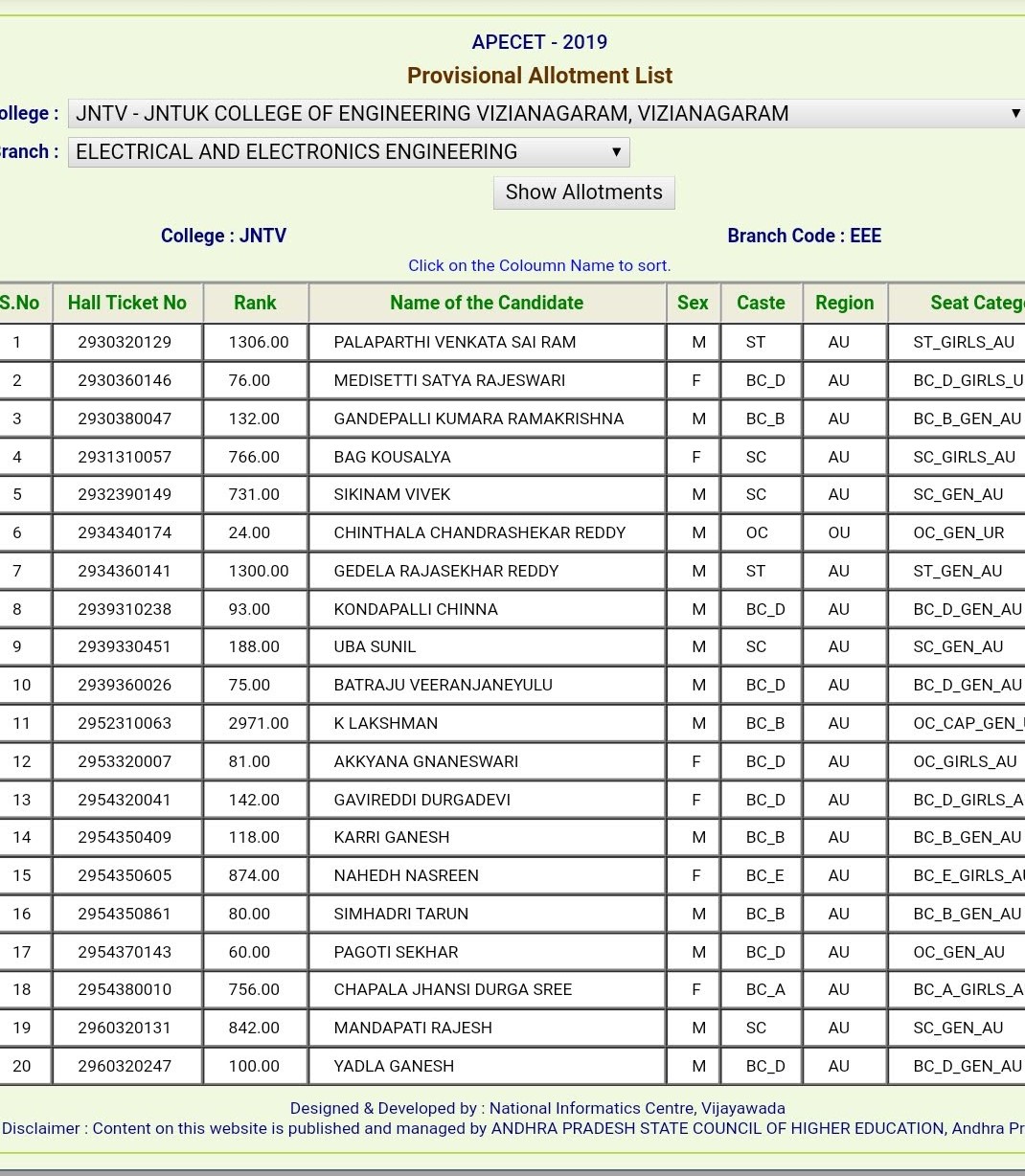The width and height of the screenshot is (1025, 1176).
Task: Select hall ticket 2930320129 cell
Action: click(127, 342)
